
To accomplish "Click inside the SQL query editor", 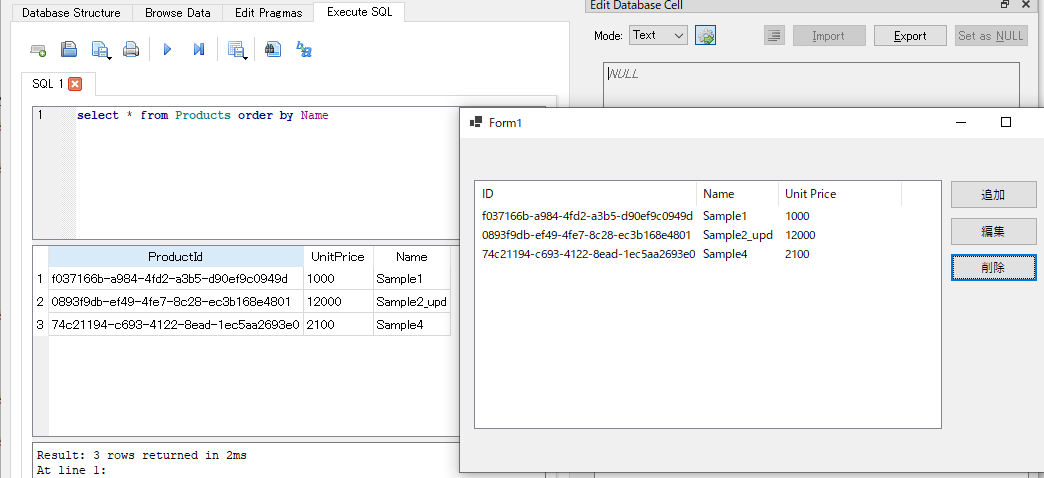I will point(266,173).
